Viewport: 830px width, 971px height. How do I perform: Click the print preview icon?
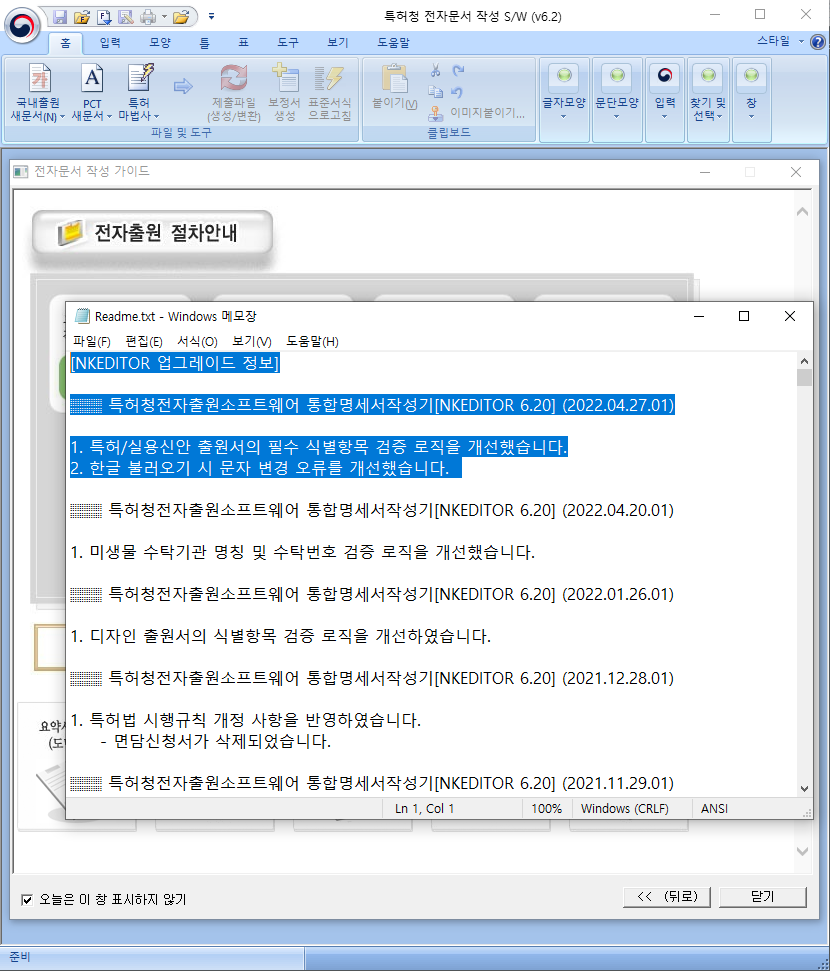126,17
